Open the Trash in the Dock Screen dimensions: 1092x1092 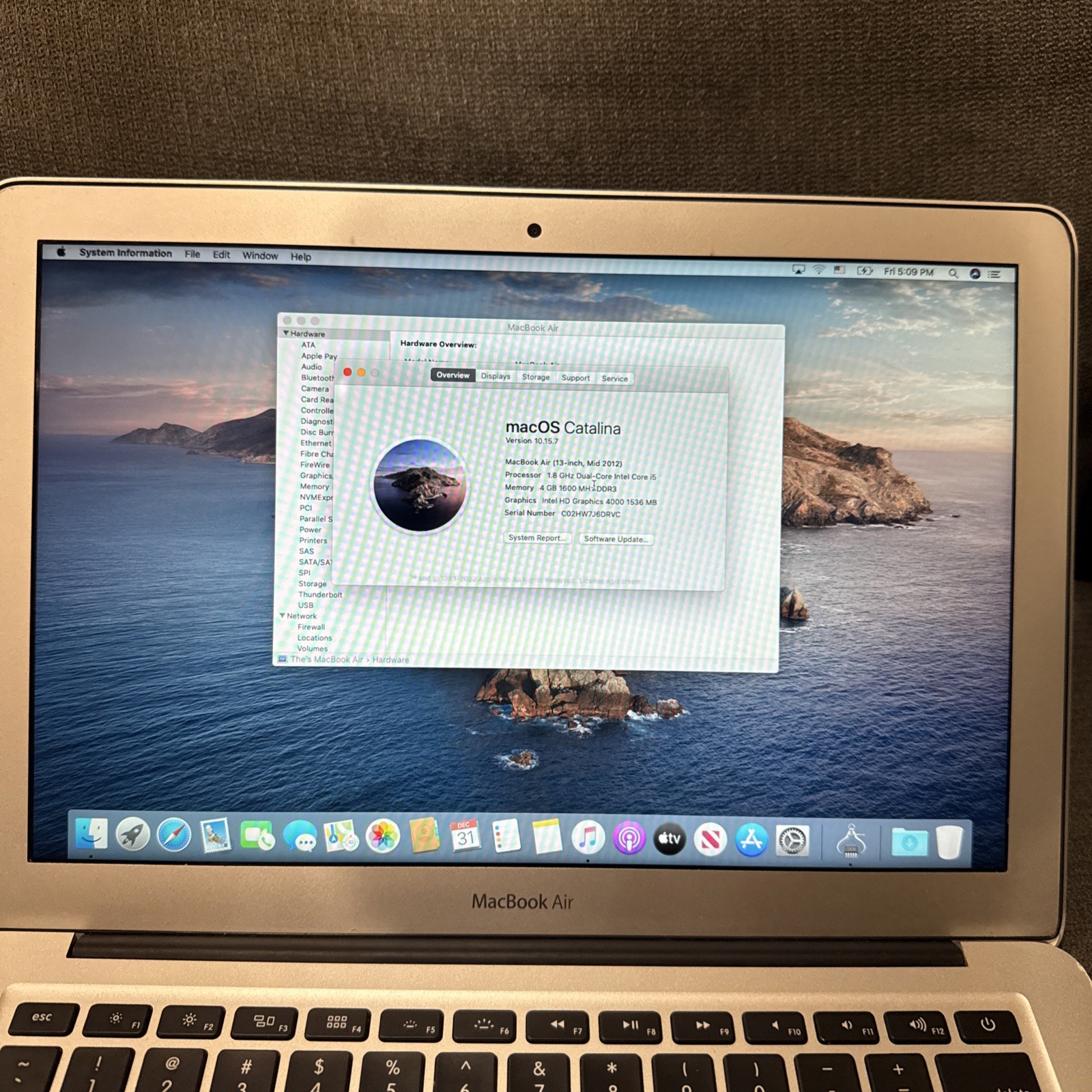pyautogui.click(x=949, y=843)
